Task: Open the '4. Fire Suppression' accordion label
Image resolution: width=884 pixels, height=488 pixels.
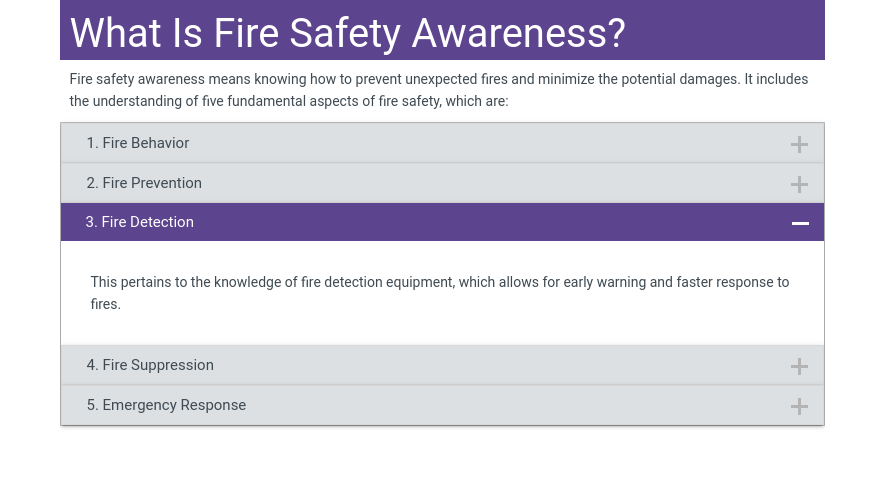Action: pyautogui.click(x=150, y=365)
